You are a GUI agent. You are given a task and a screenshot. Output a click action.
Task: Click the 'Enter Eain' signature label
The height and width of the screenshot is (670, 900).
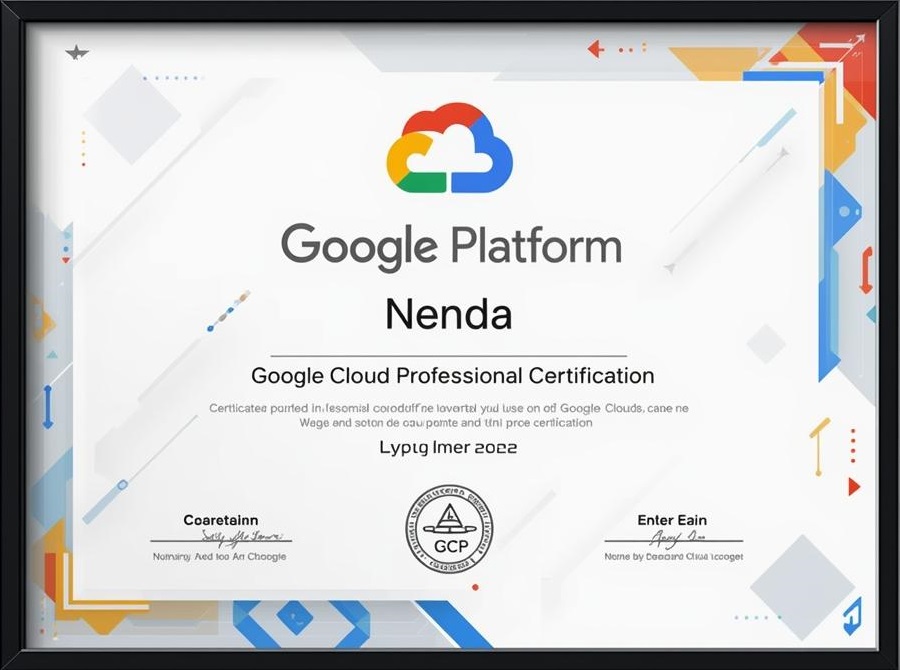coord(672,520)
